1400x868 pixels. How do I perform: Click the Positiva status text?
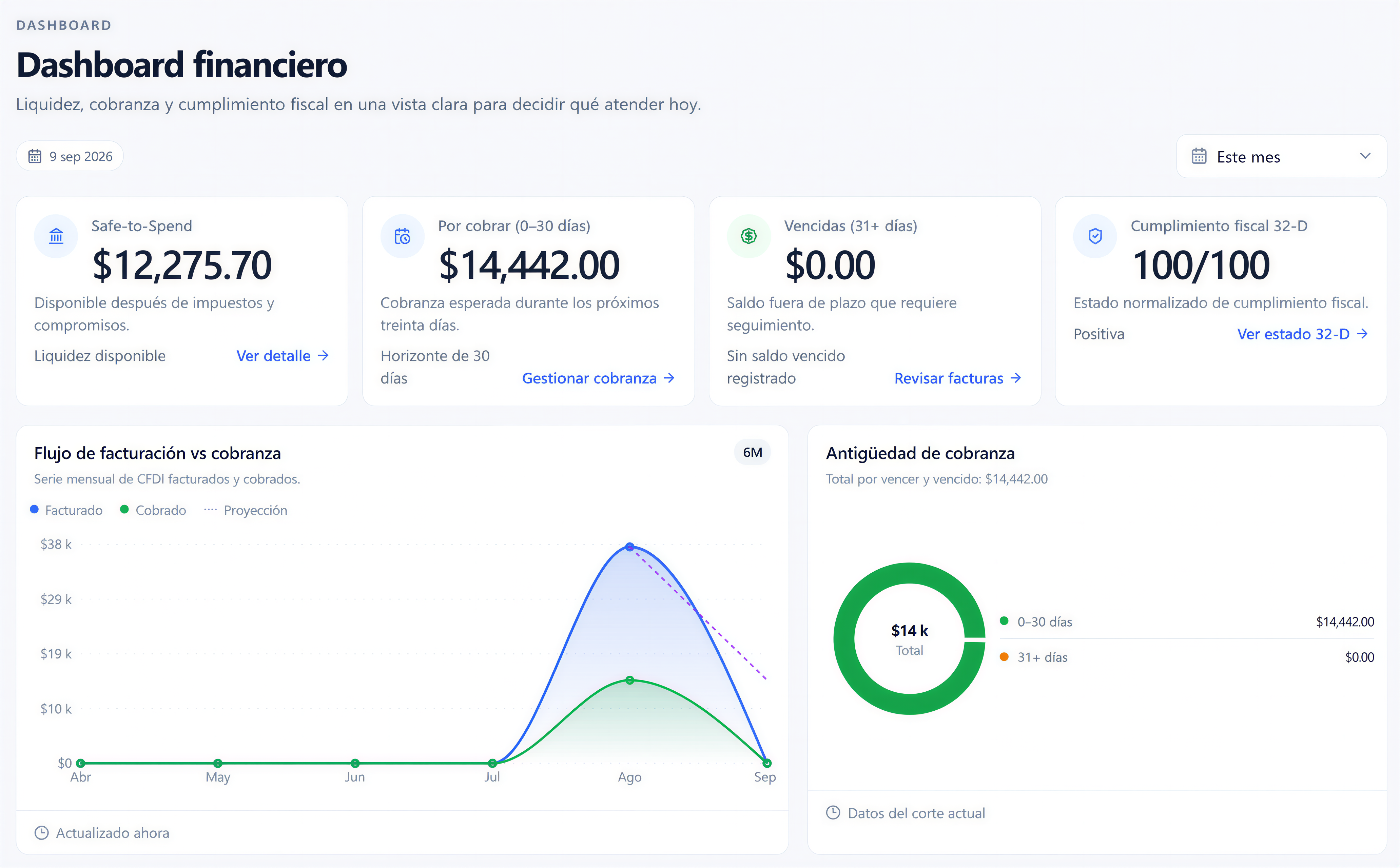(x=1098, y=334)
